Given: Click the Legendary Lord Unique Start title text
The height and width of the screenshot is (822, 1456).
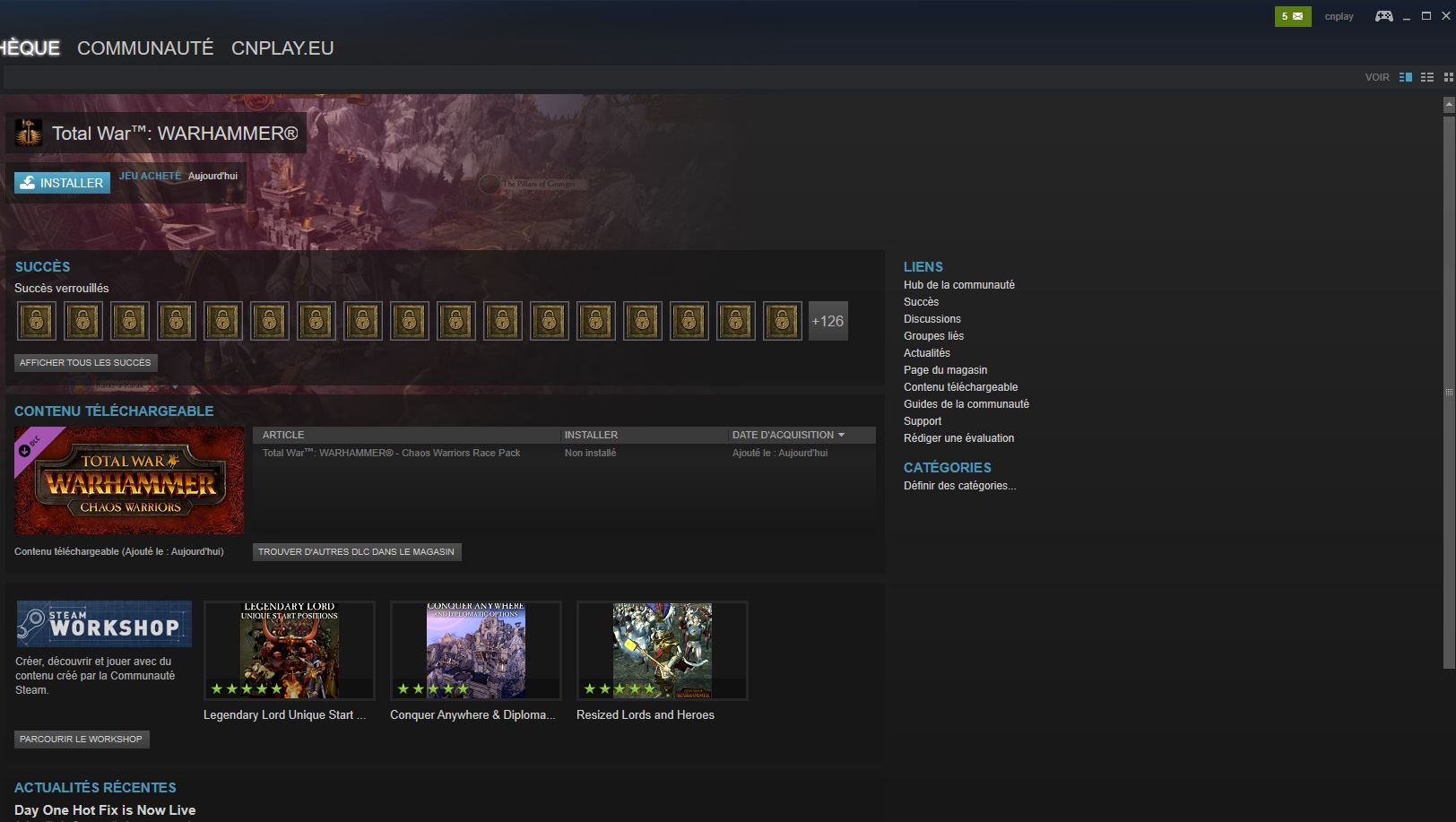Looking at the screenshot, I should point(284,714).
